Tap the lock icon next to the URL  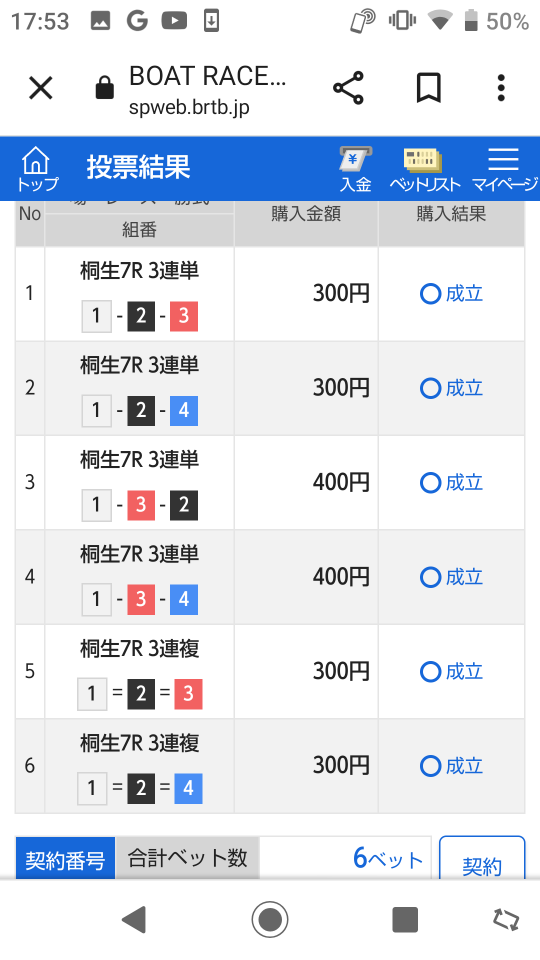105,88
